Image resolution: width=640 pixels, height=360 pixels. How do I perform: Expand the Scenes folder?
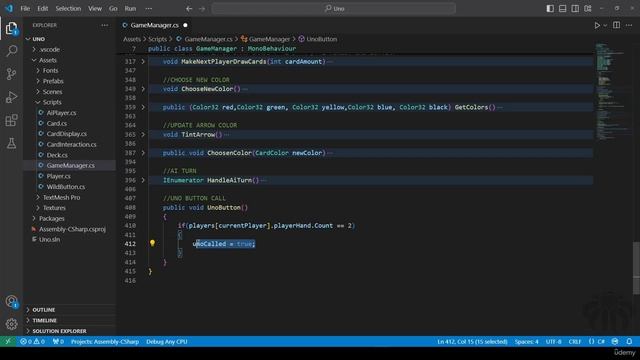pos(69,92)
